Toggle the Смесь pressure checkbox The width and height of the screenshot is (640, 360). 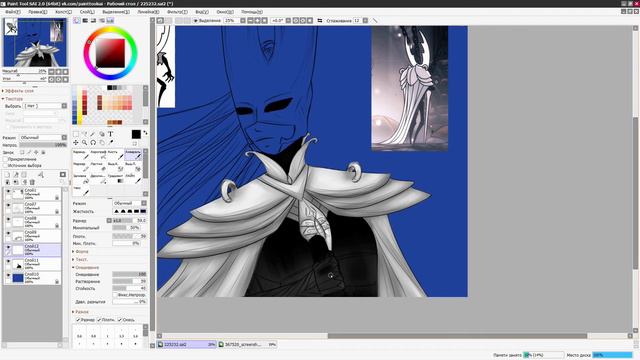point(120,320)
